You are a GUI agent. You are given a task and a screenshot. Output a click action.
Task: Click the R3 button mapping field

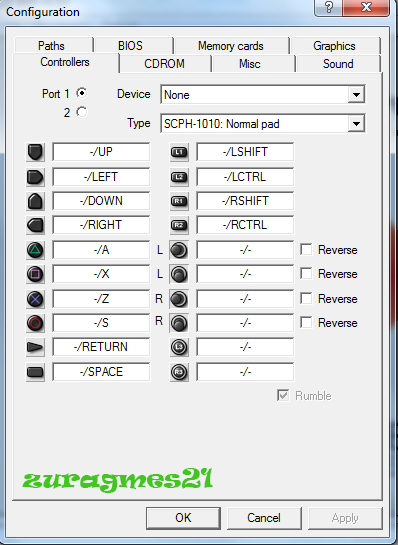point(245,372)
